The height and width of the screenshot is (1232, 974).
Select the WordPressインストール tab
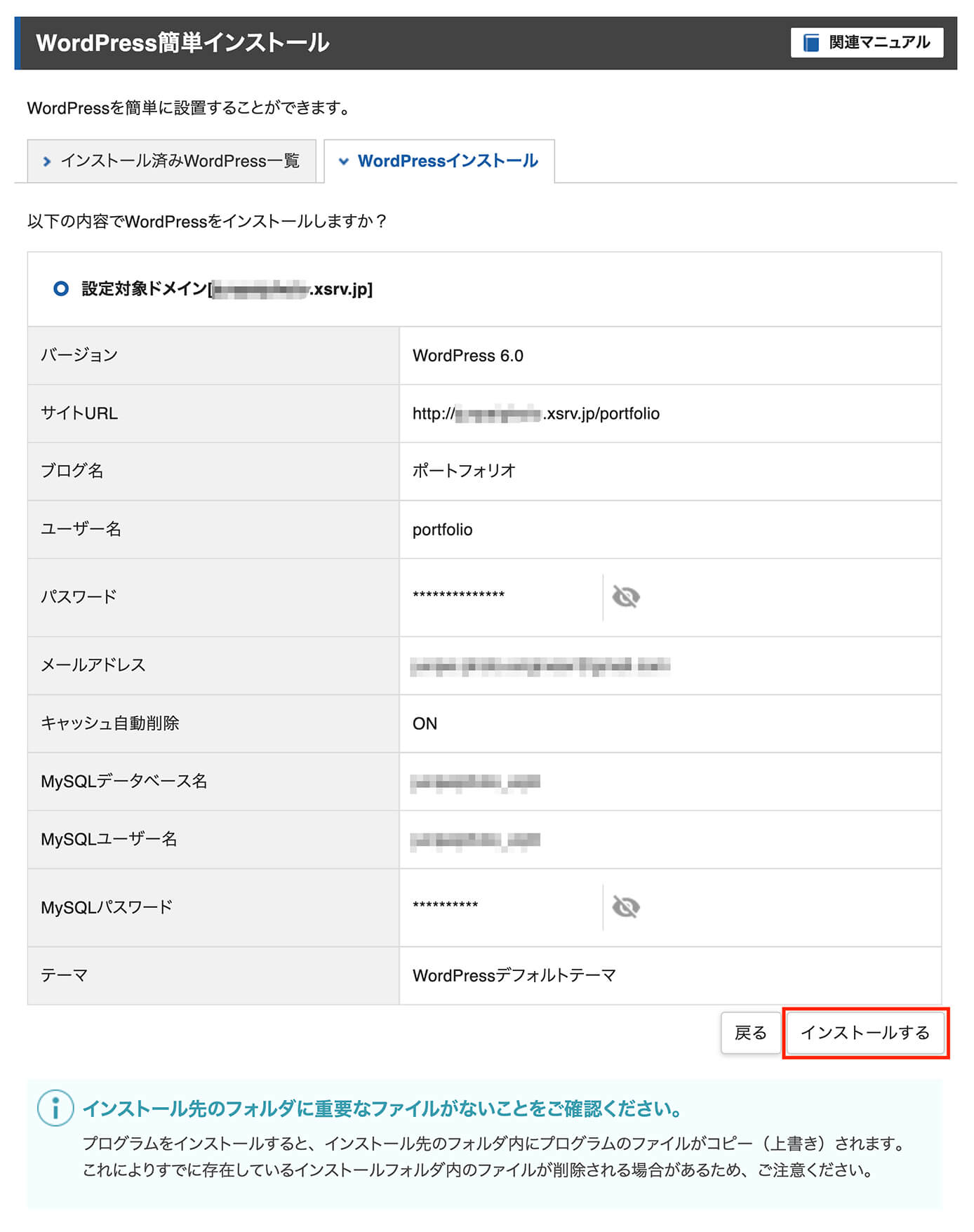pyautogui.click(x=439, y=161)
